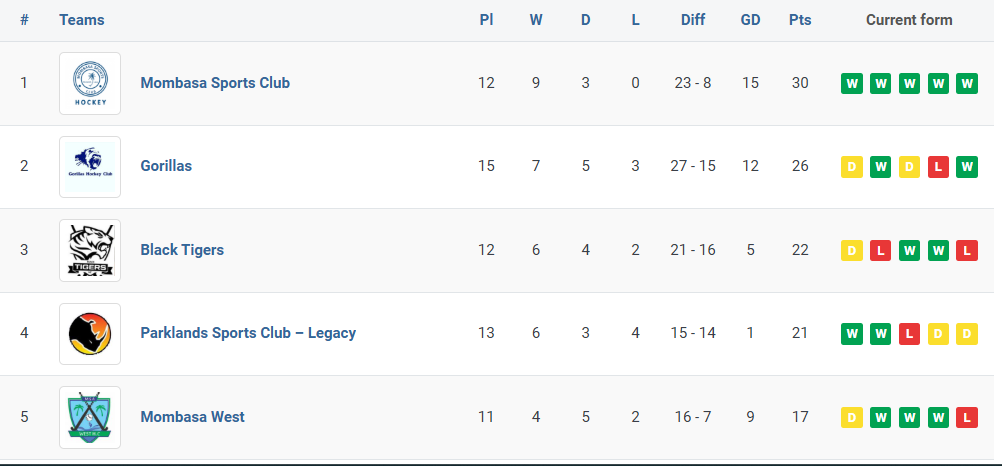The image size is (1002, 466).
Task: Select the Mombasa West team name
Action: 192,417
